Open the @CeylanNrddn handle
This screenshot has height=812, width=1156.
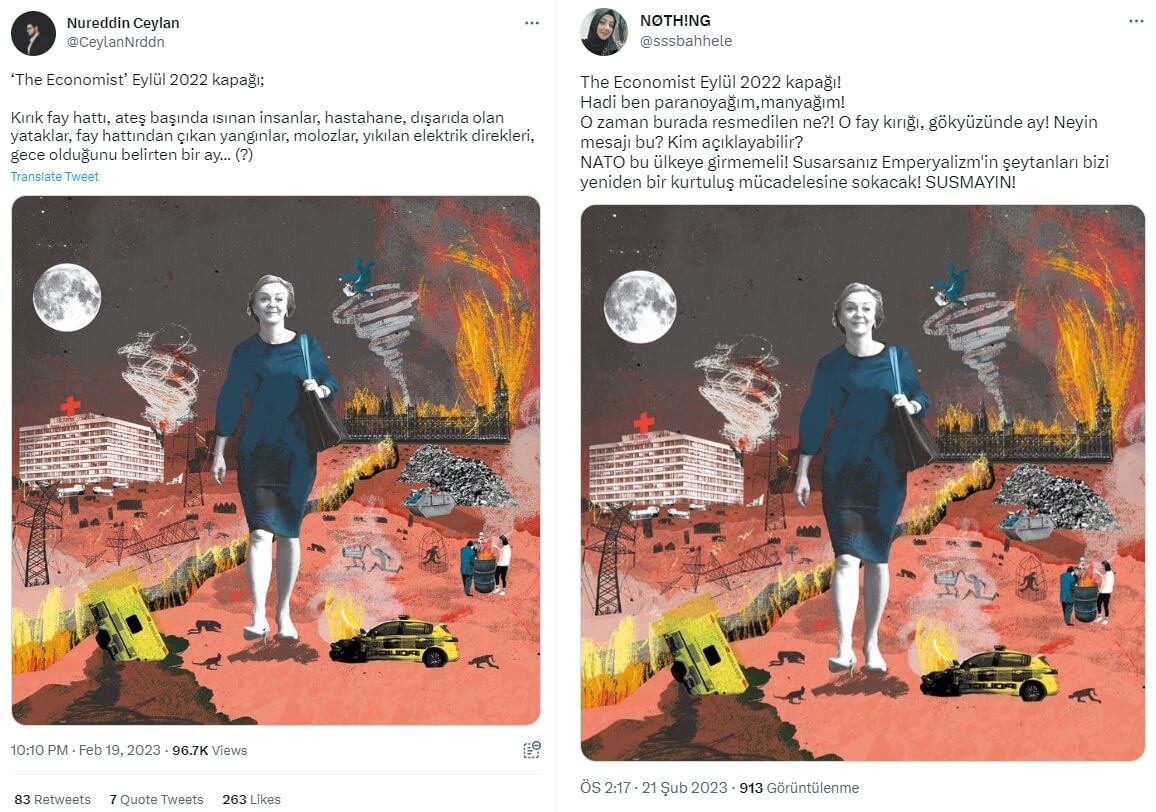pyautogui.click(x=116, y=42)
